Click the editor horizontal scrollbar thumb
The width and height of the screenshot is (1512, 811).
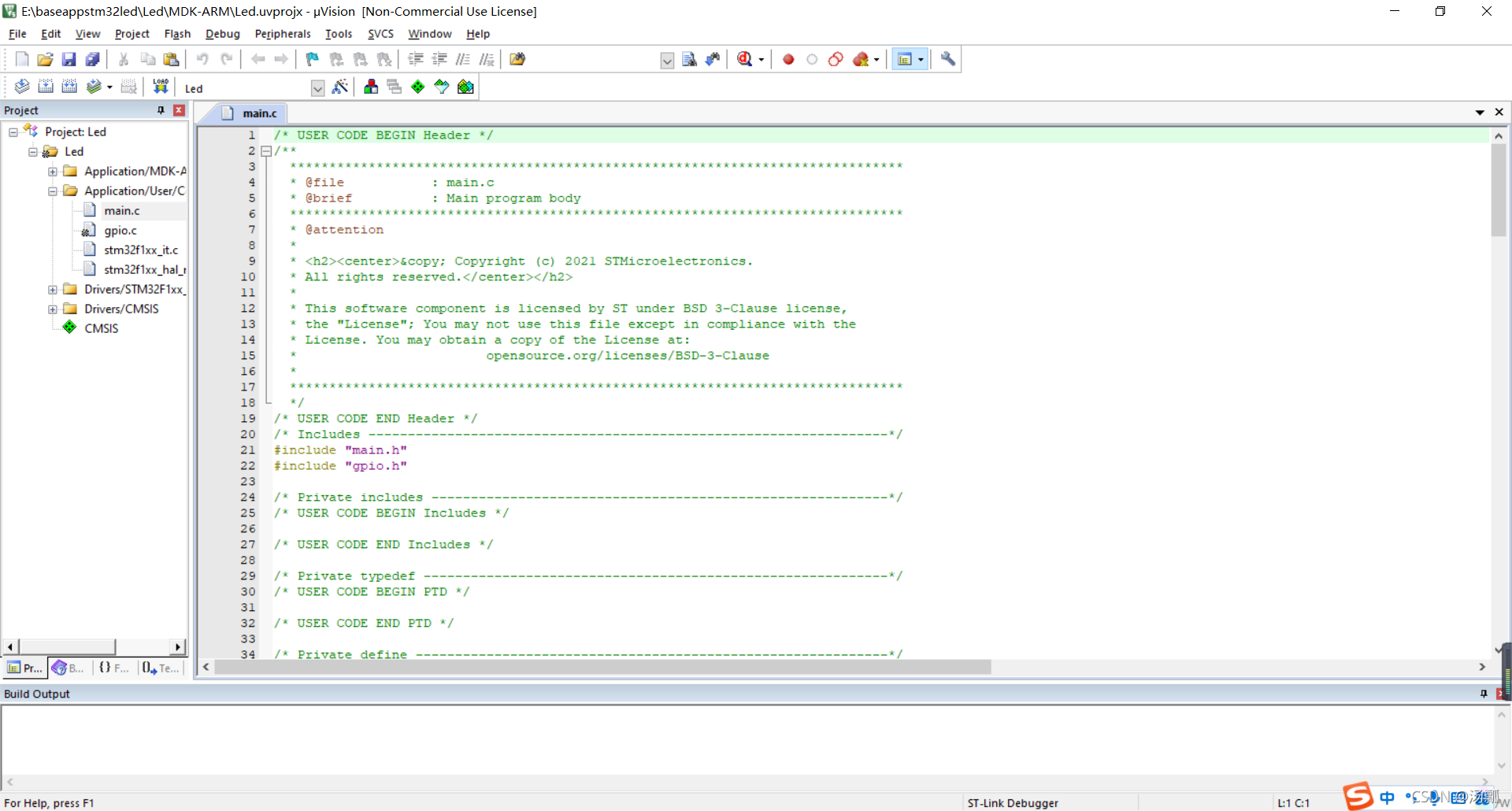(602, 667)
